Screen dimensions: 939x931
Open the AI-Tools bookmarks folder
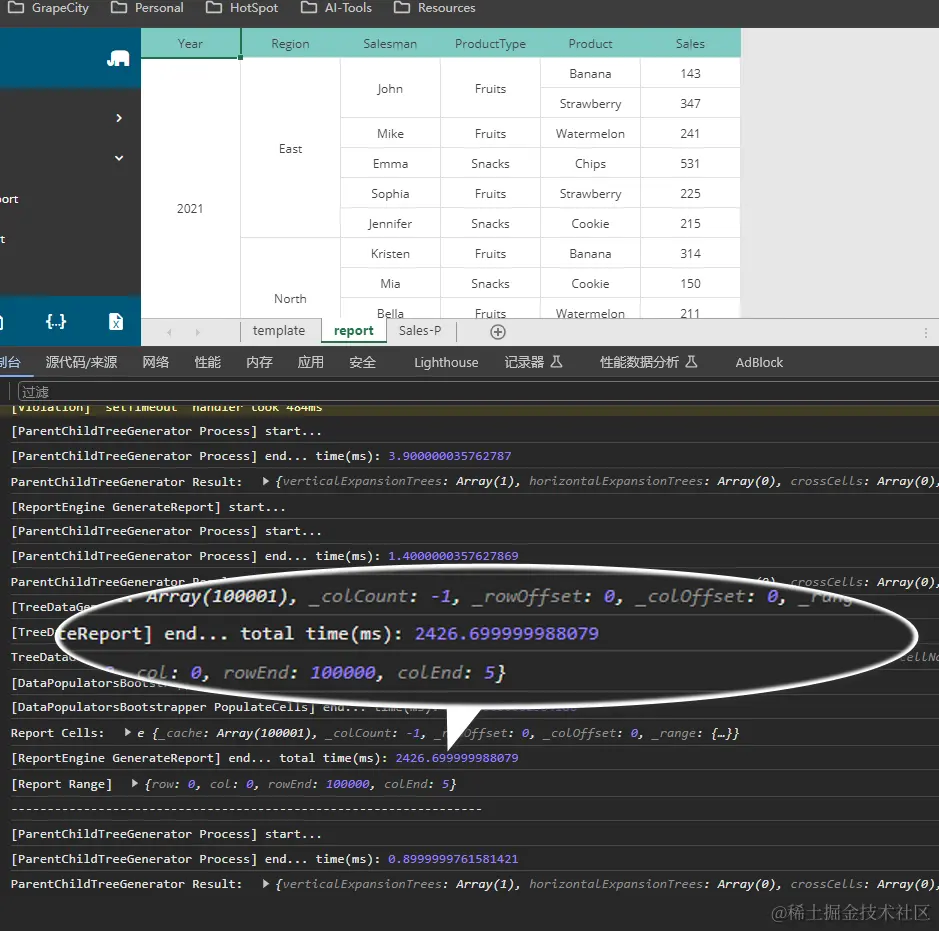[336, 8]
